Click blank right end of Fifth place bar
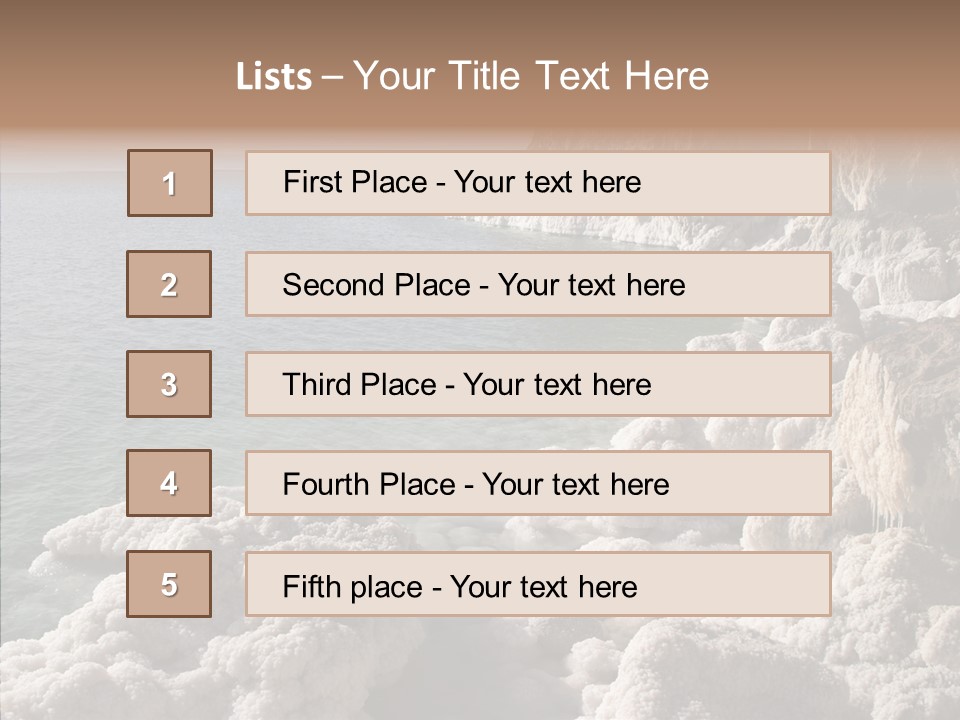Viewport: 960px width, 720px height. point(760,585)
